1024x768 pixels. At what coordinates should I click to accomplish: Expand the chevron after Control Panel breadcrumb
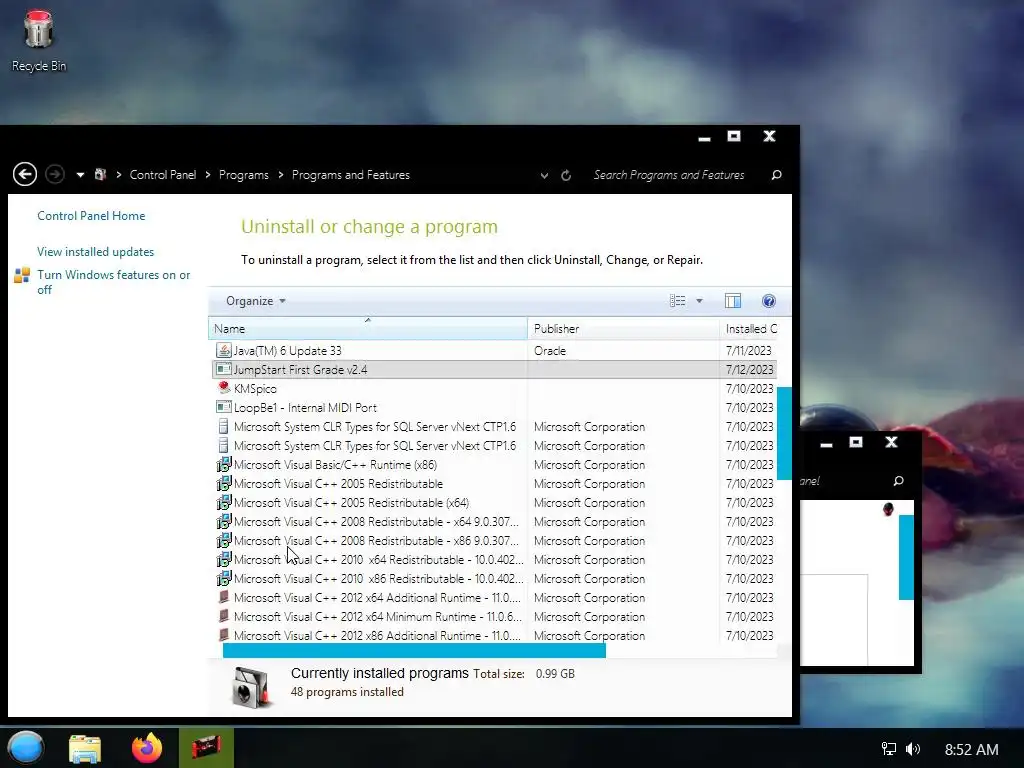pyautogui.click(x=208, y=175)
